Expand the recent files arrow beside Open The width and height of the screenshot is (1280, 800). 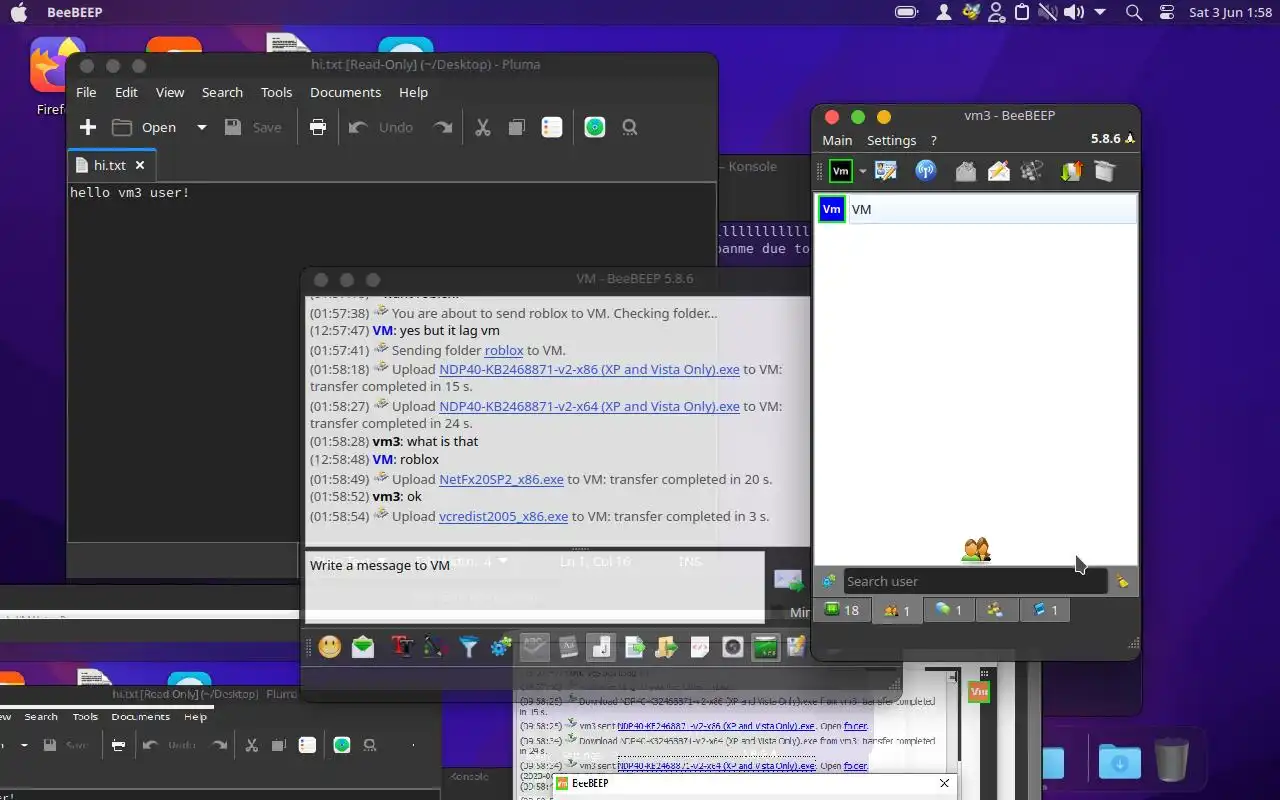pyautogui.click(x=201, y=127)
